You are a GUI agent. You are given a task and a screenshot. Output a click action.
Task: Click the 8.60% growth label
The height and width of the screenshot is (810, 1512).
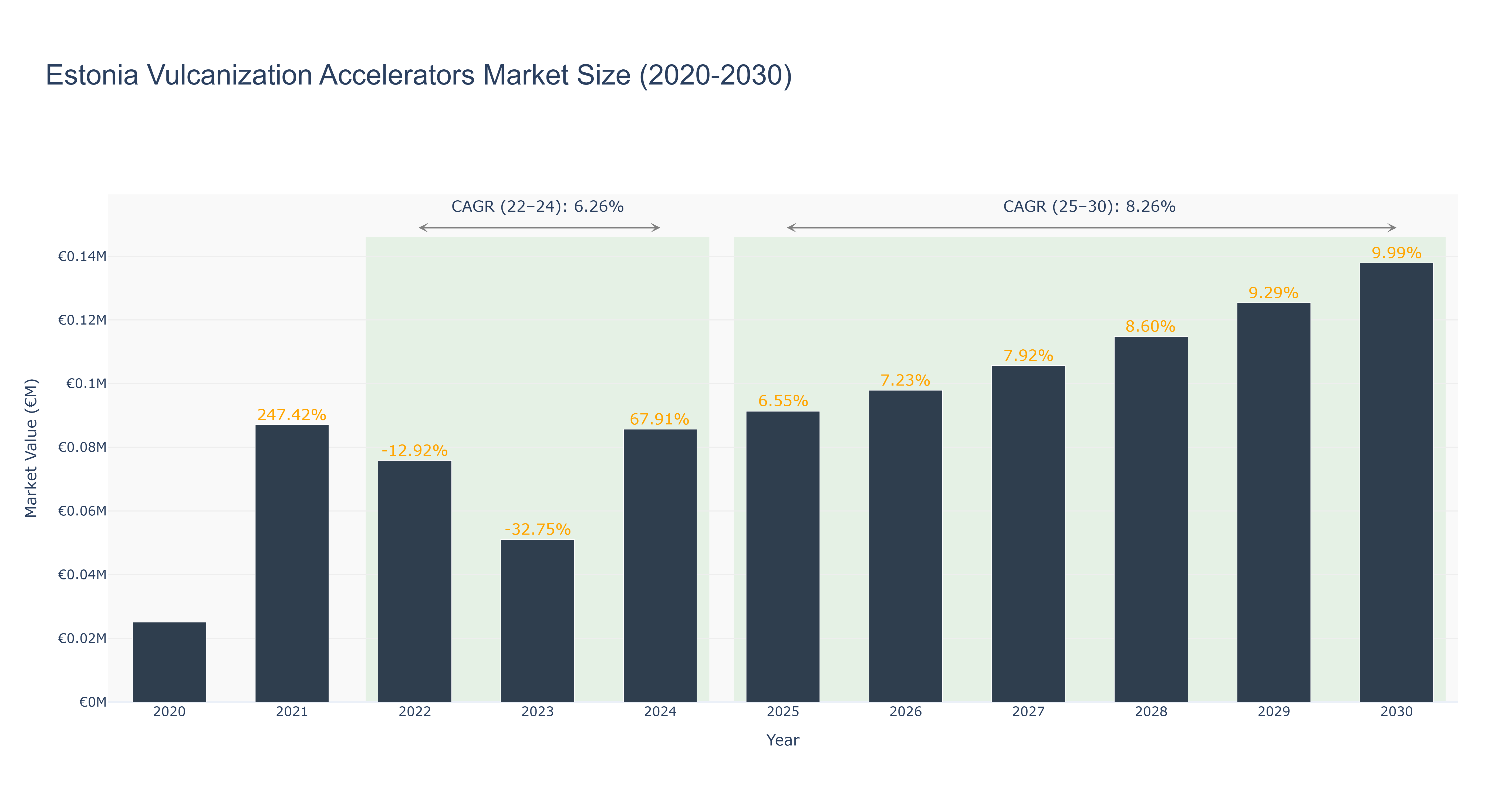coord(1150,326)
